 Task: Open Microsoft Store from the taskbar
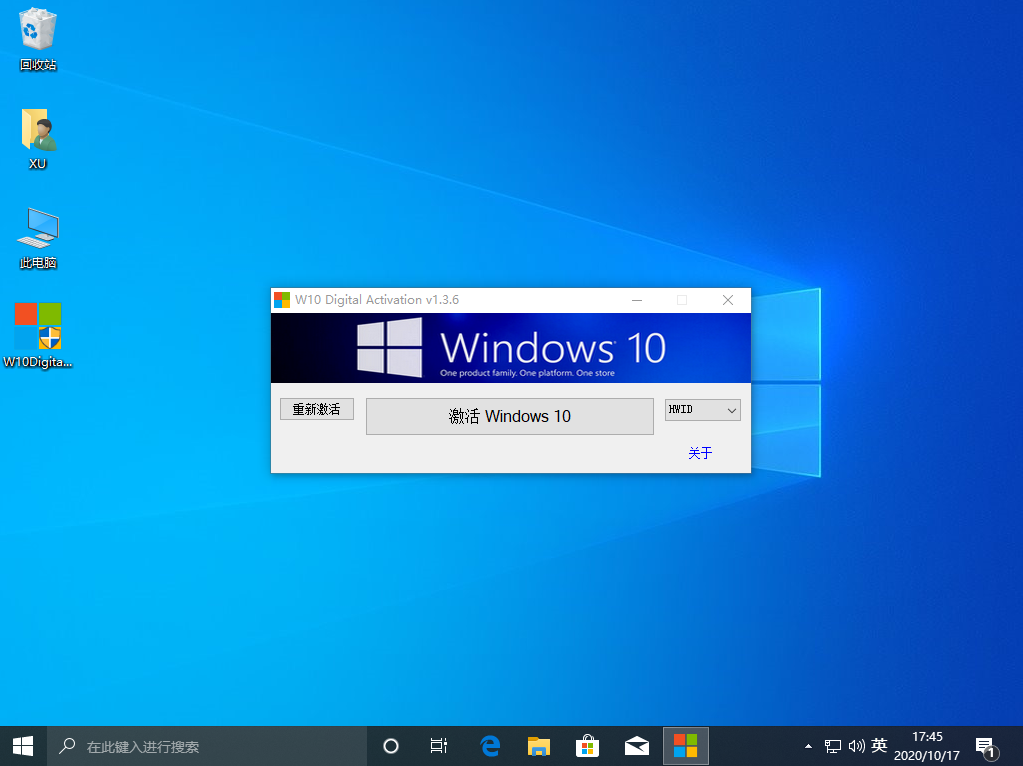[x=587, y=745]
